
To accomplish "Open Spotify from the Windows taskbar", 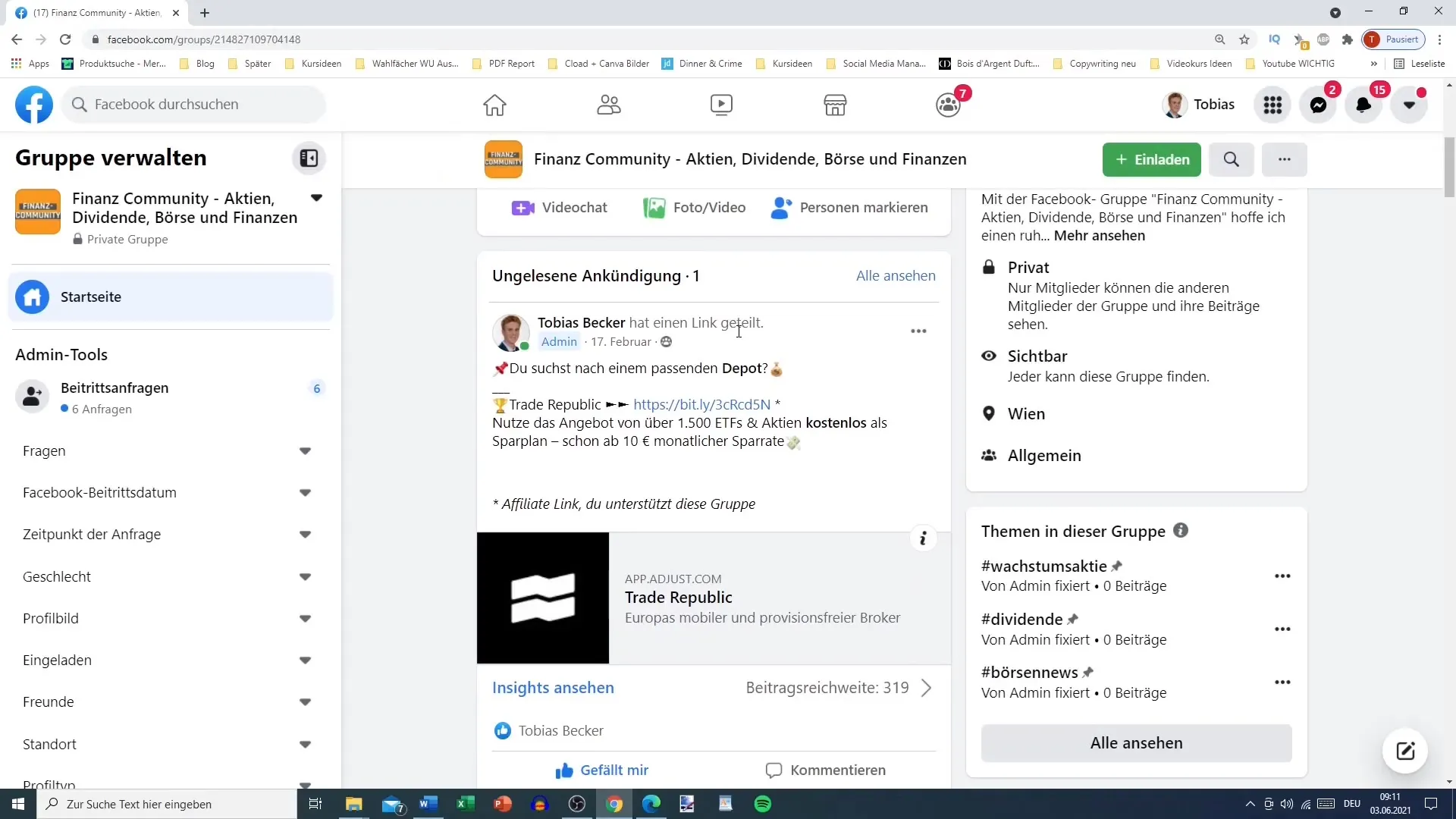I will click(763, 804).
